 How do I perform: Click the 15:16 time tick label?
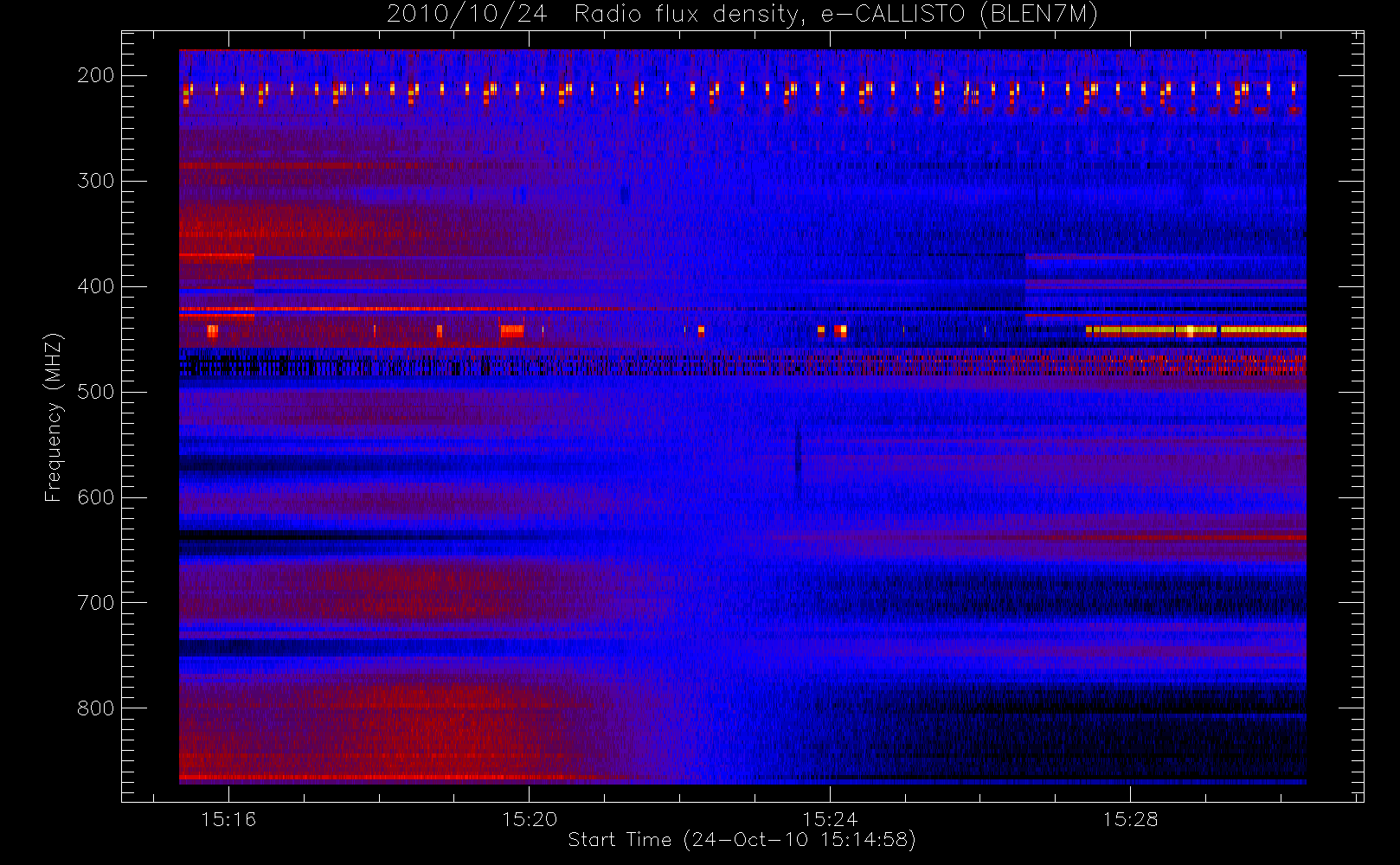(228, 819)
